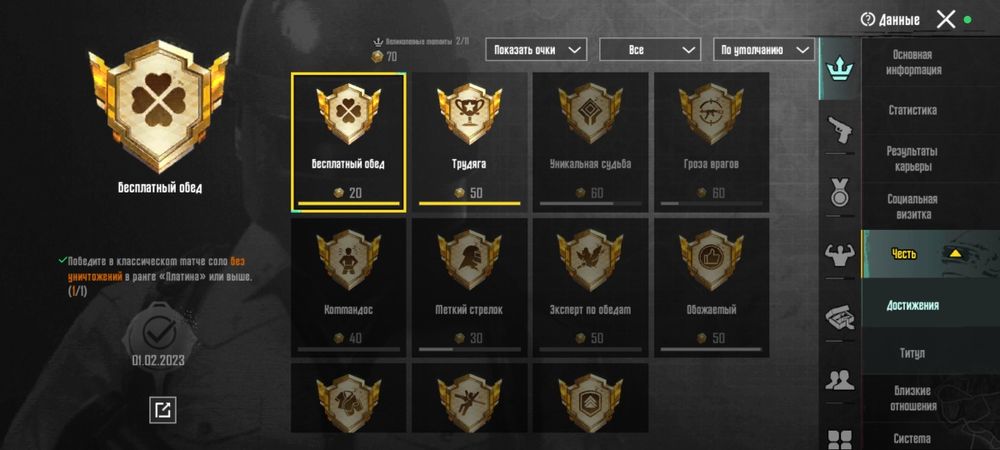Click the share icon under the date
The width and height of the screenshot is (1000, 450).
[x=163, y=410]
